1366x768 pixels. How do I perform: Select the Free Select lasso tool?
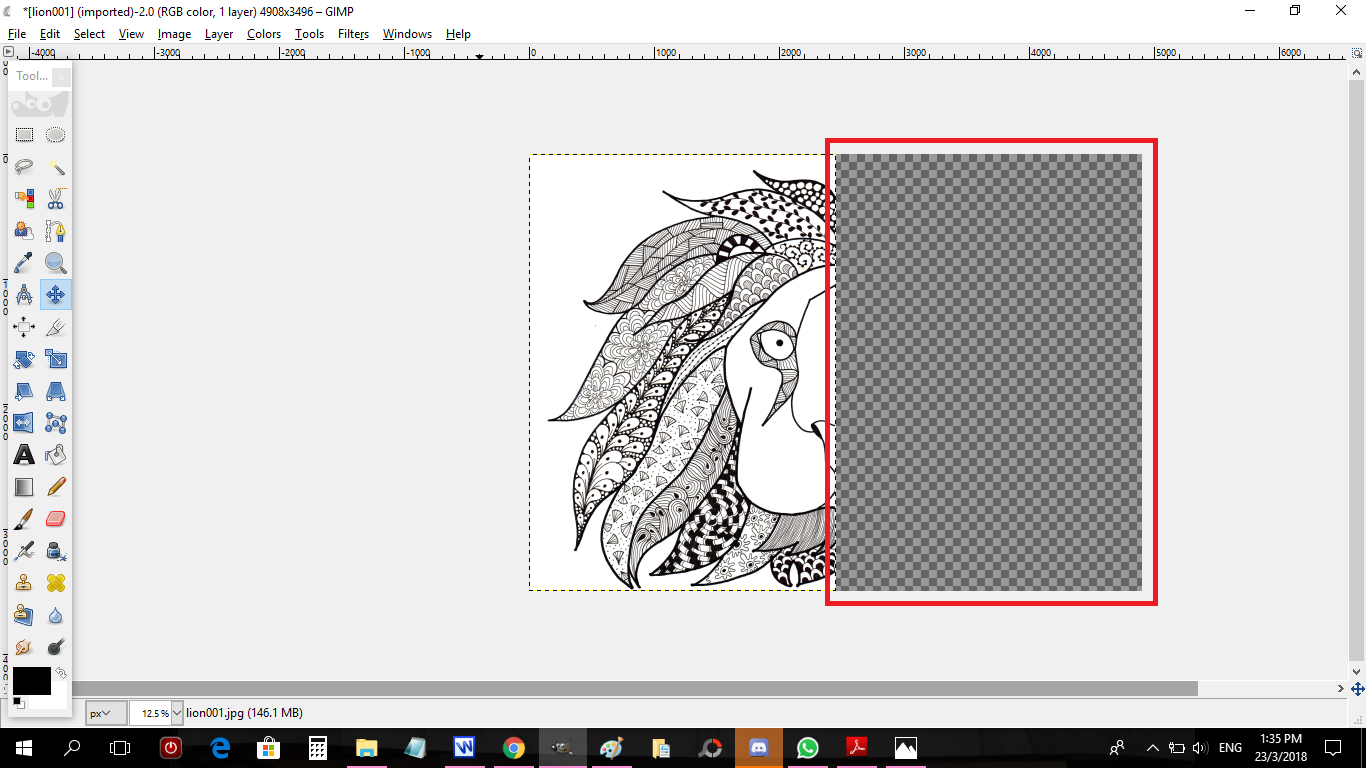(24, 167)
